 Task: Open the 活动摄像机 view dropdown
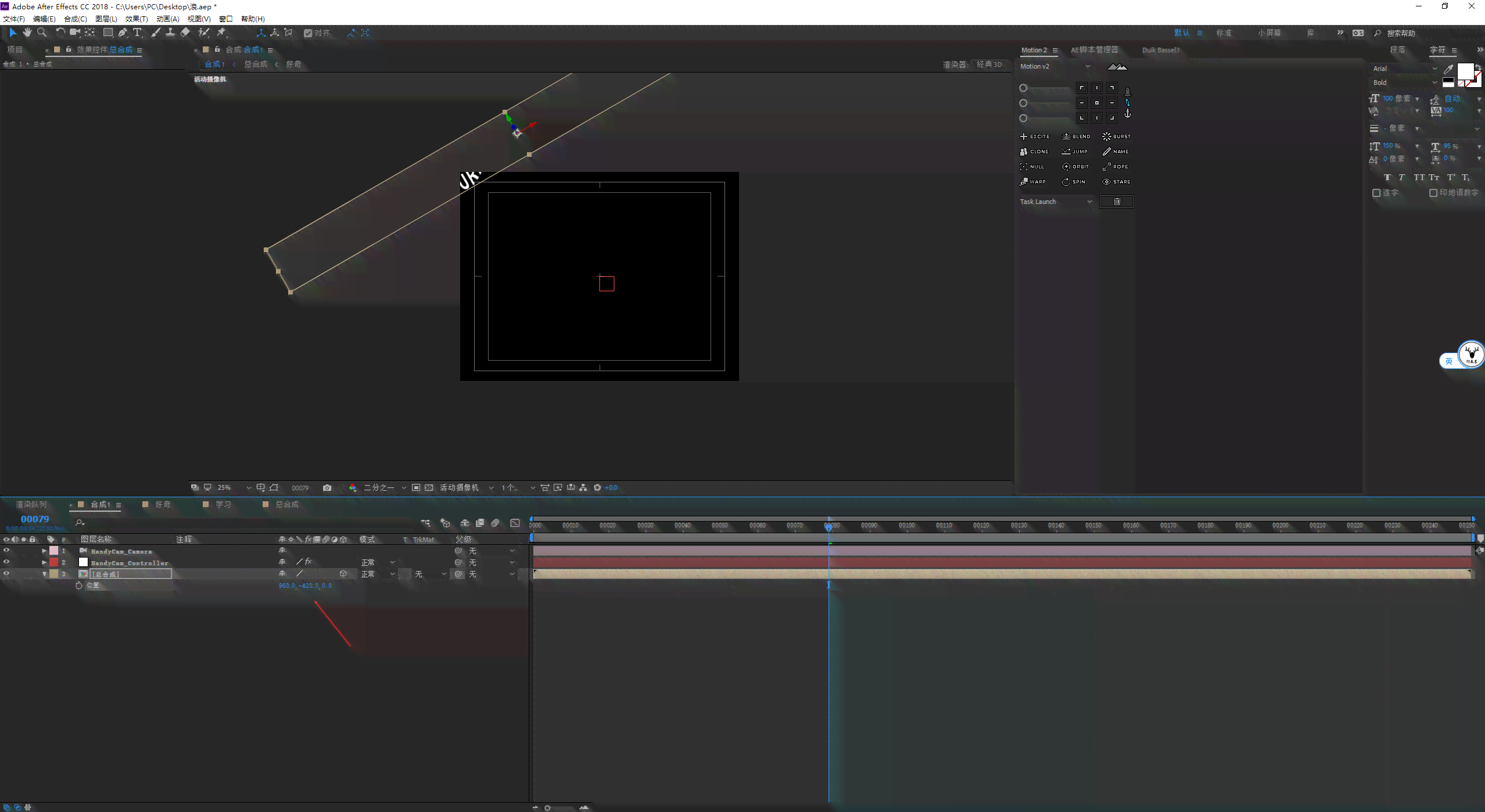467,488
